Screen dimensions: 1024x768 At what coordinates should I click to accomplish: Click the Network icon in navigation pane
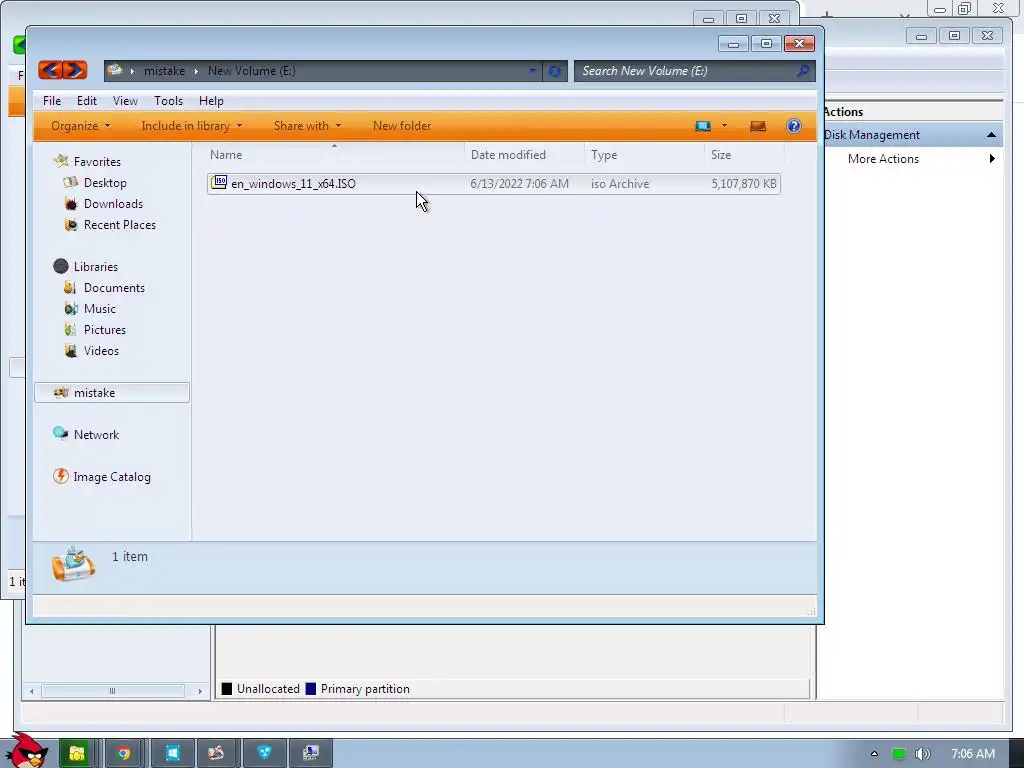click(x=61, y=434)
